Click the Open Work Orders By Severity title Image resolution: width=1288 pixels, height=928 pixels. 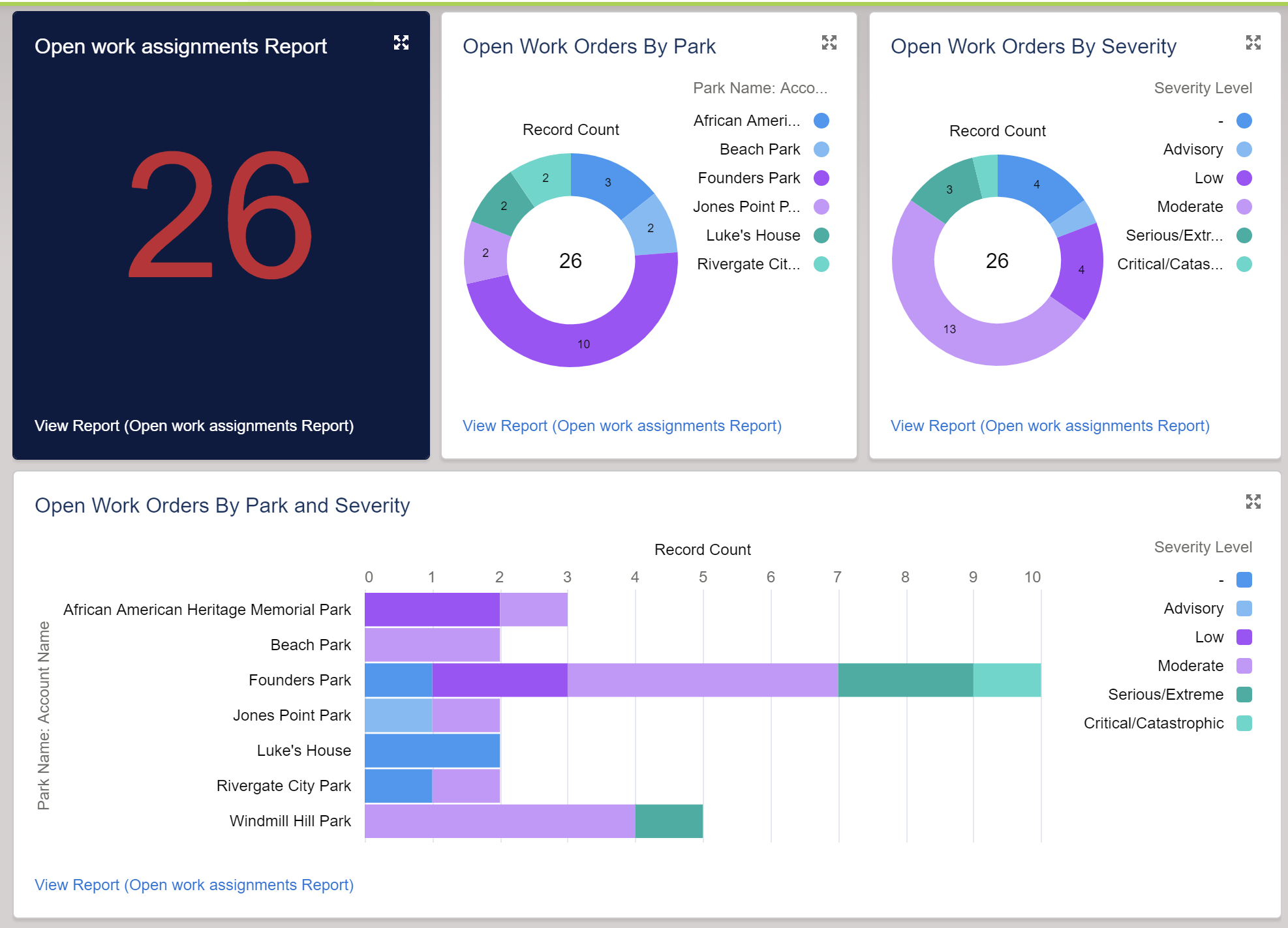(x=1034, y=46)
